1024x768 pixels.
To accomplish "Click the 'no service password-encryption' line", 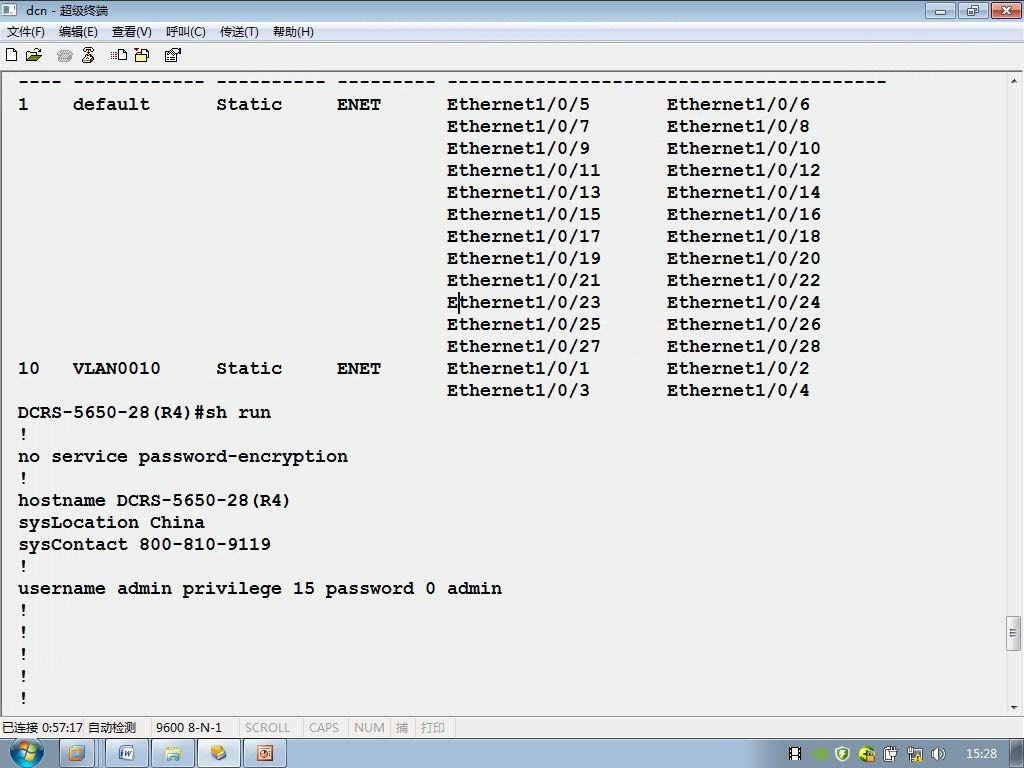I will tap(183, 456).
